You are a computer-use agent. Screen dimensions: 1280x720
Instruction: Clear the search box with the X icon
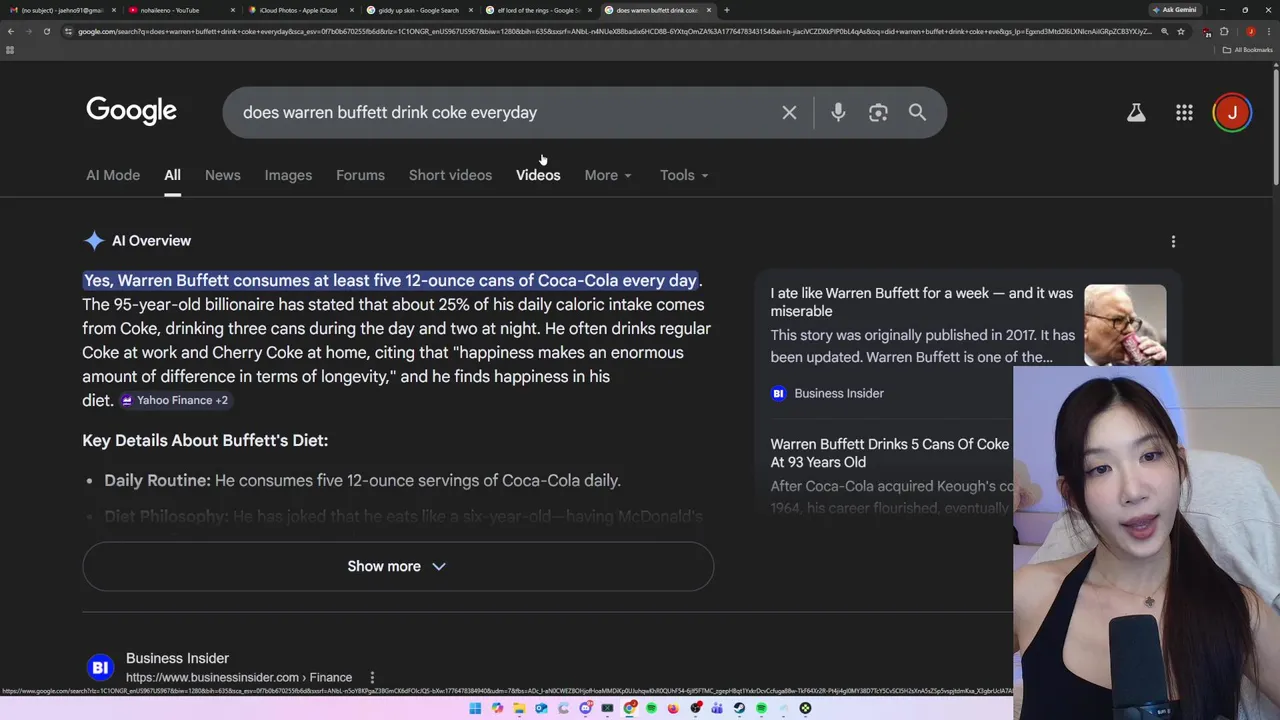click(x=789, y=113)
